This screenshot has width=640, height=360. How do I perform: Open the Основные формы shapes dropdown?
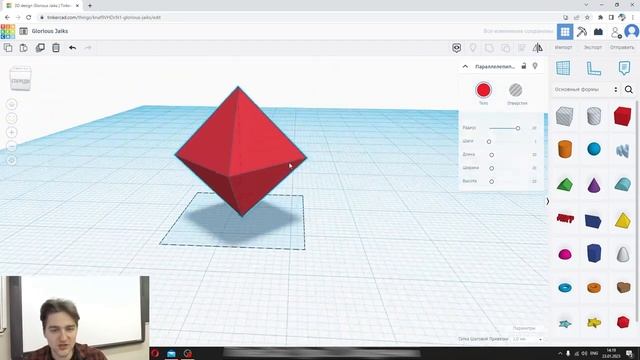[x=586, y=89]
